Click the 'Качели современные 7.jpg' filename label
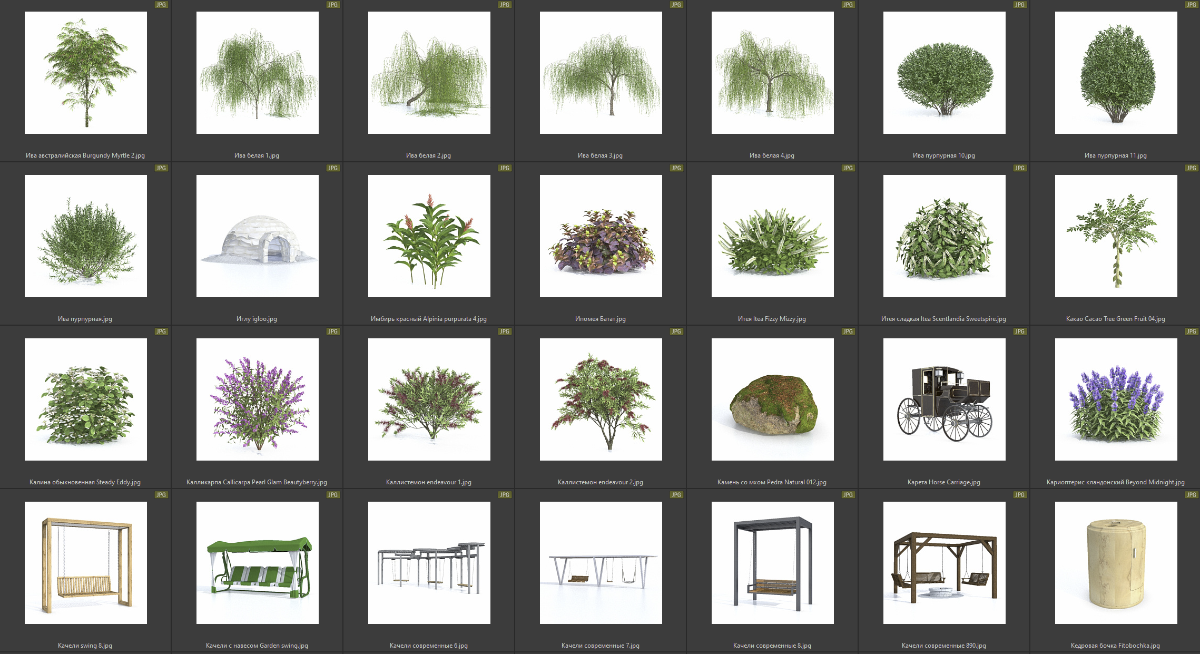Image resolution: width=1200 pixels, height=654 pixels. pyautogui.click(x=600, y=645)
